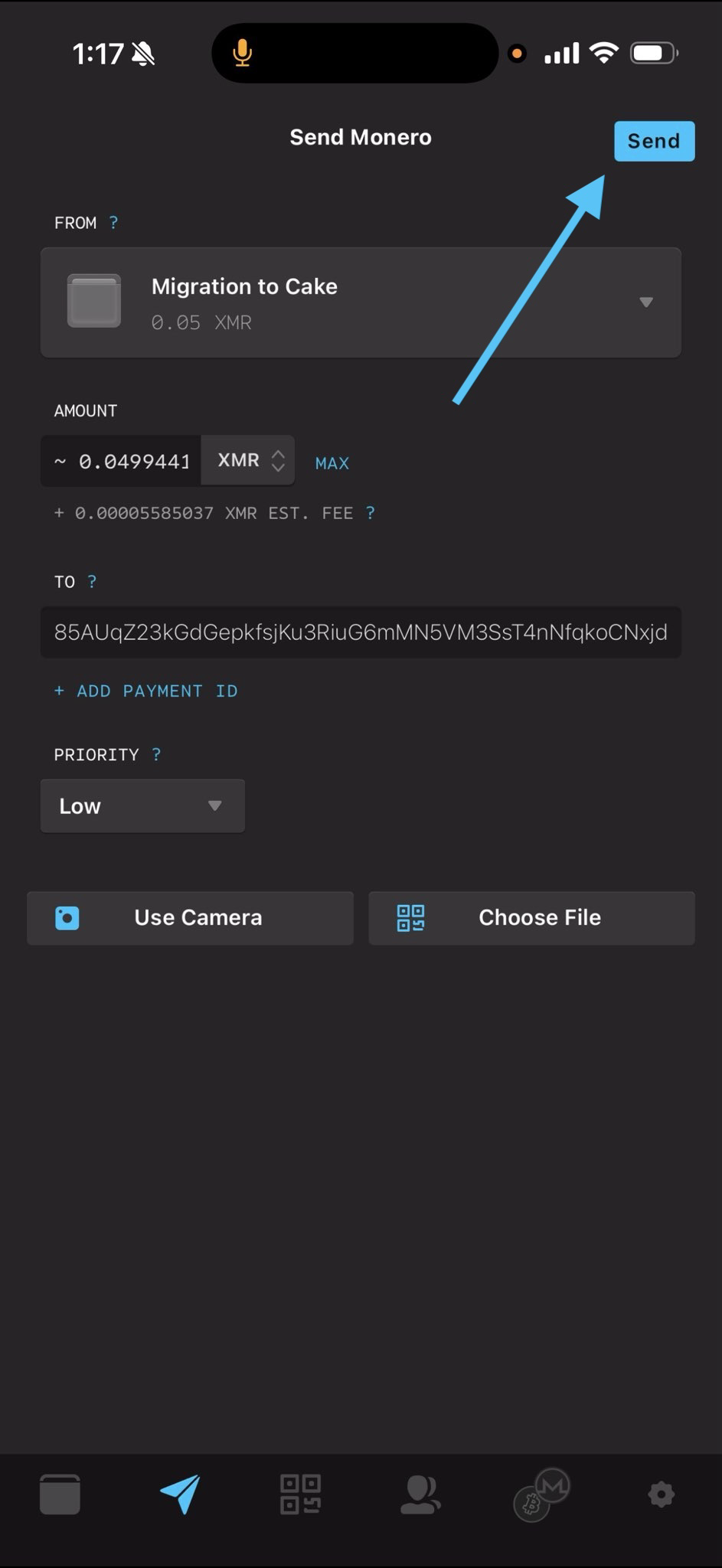Screen dimensions: 722x1568
Task: Click Add Payment ID link
Action: point(146,691)
